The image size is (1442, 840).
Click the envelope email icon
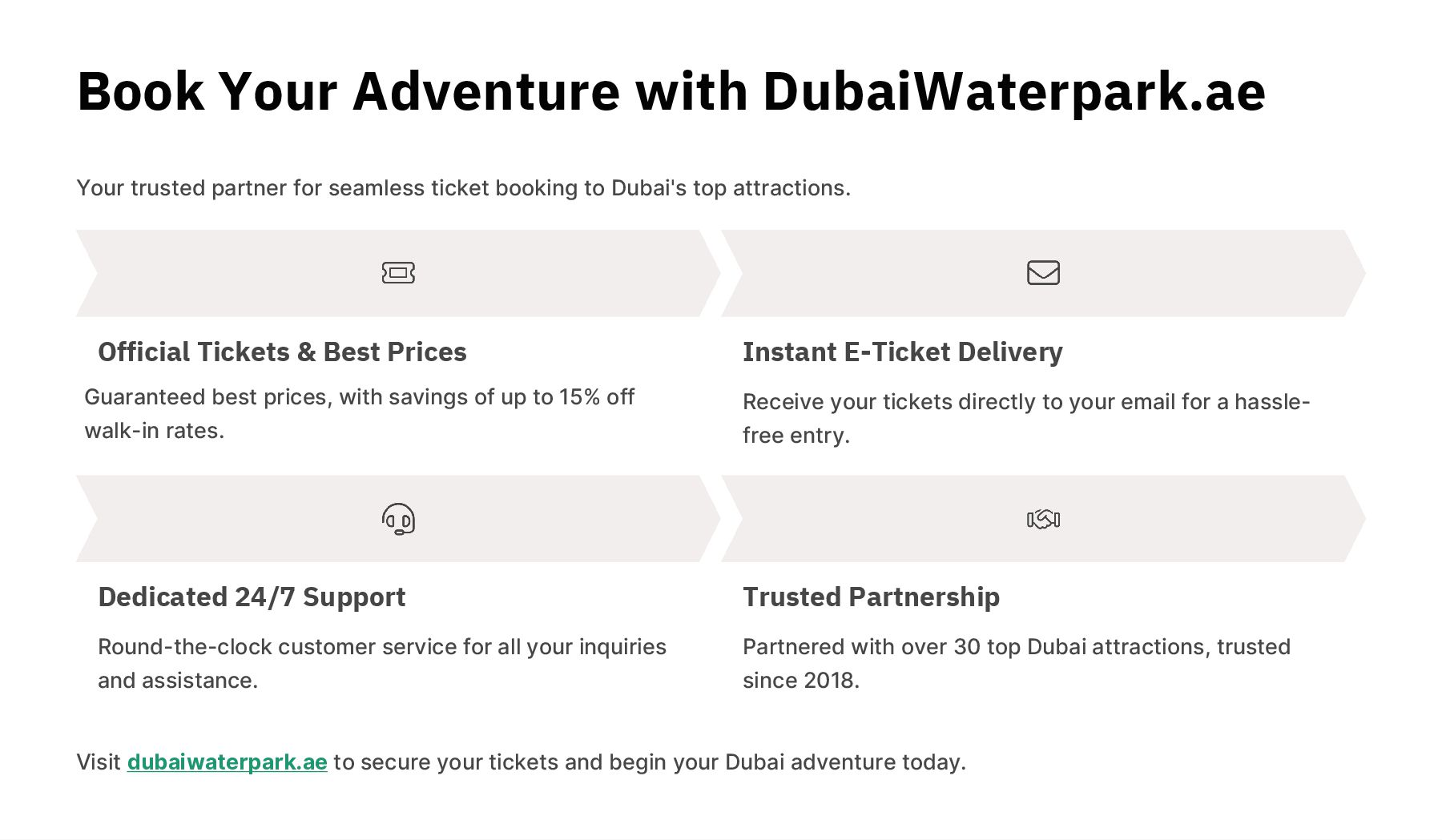[1043, 273]
